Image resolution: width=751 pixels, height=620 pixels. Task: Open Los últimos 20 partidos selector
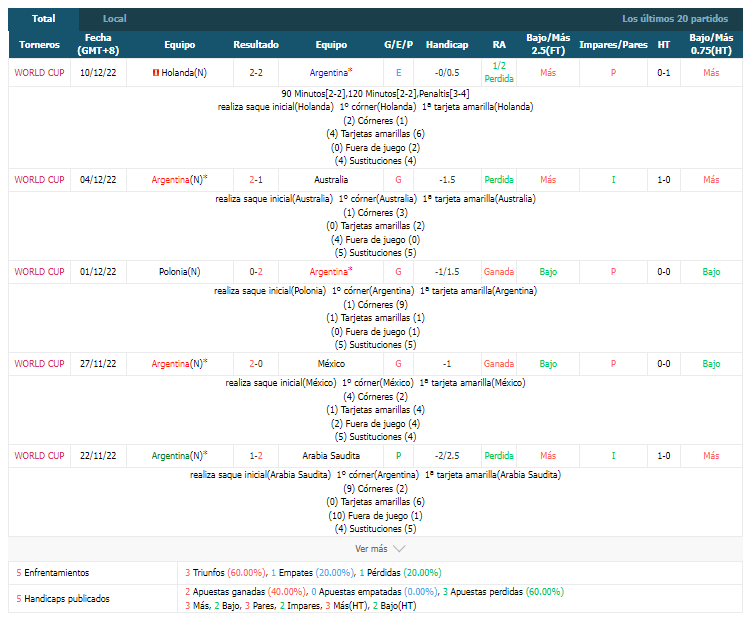pos(675,19)
